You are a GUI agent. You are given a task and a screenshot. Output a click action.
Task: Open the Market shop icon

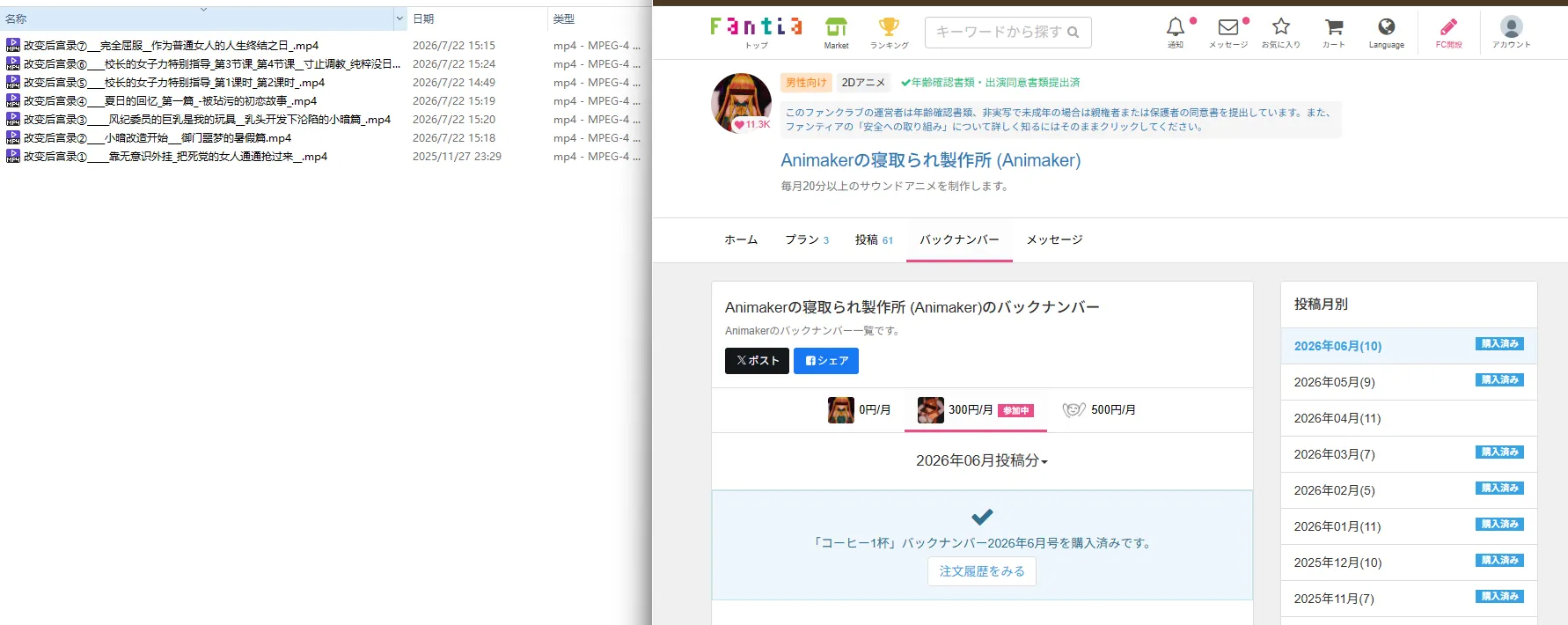[836, 27]
